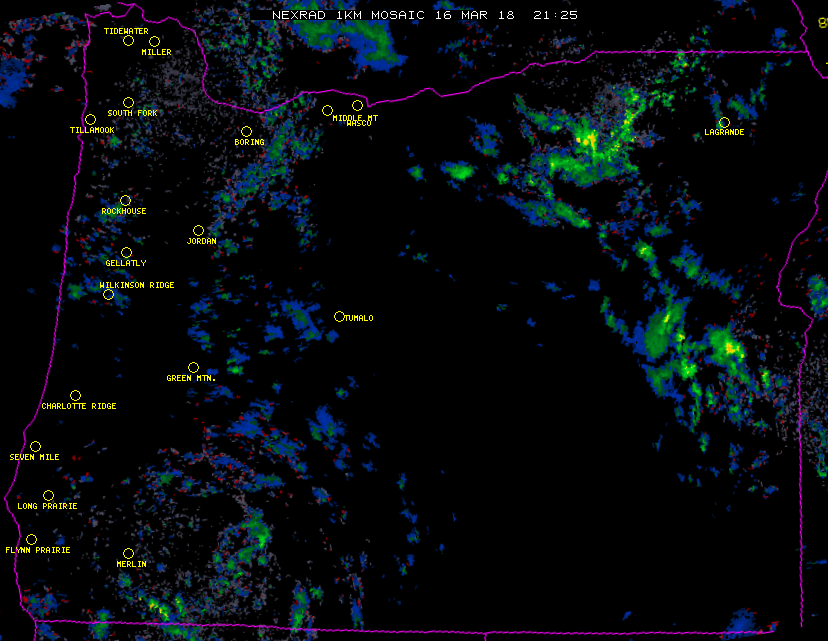Click the Wilkinson Ridge text label
This screenshot has height=641, width=828.
click(x=137, y=285)
